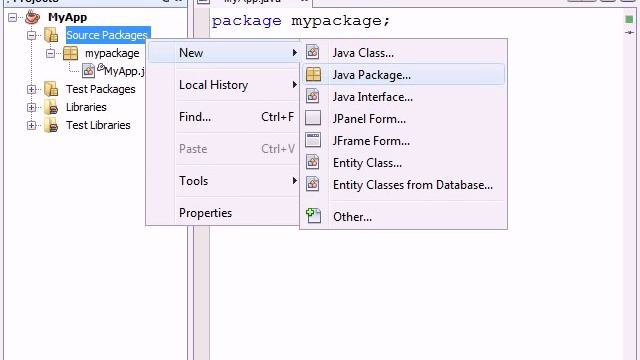Select Source Packages label in tree
Screen dimensions: 640x360
click(108, 35)
